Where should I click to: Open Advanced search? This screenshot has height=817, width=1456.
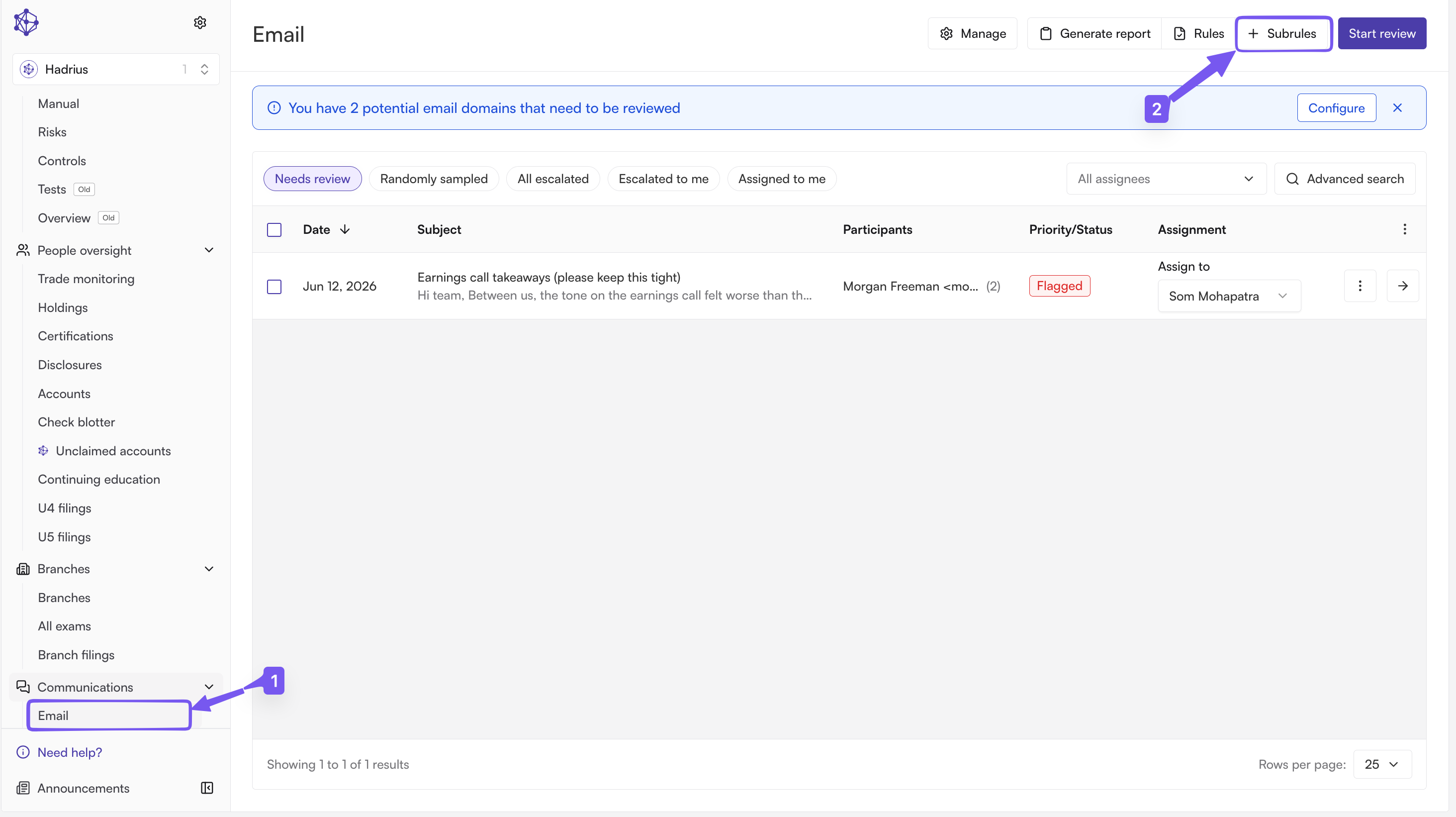point(1345,179)
